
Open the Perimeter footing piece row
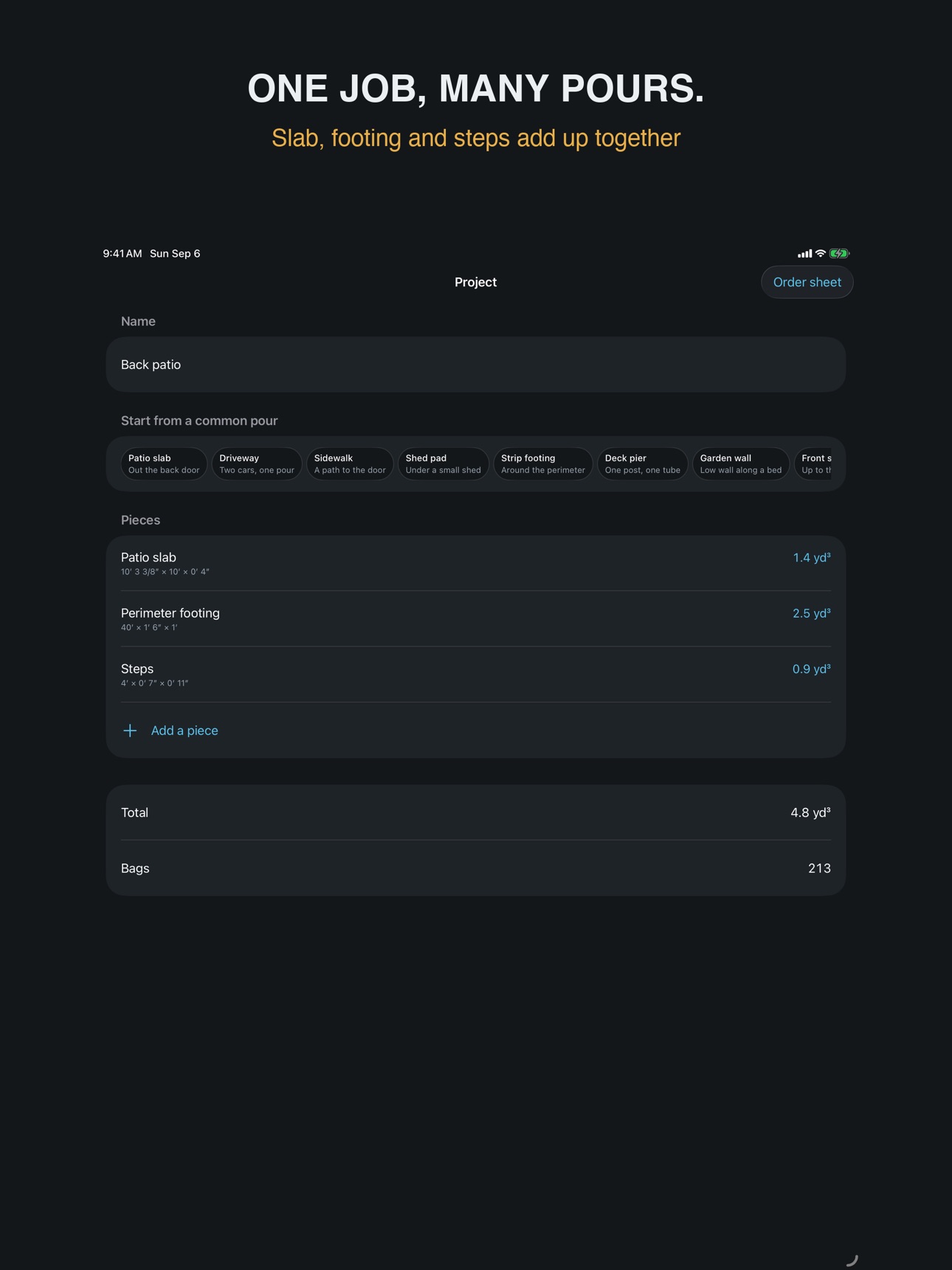point(476,619)
